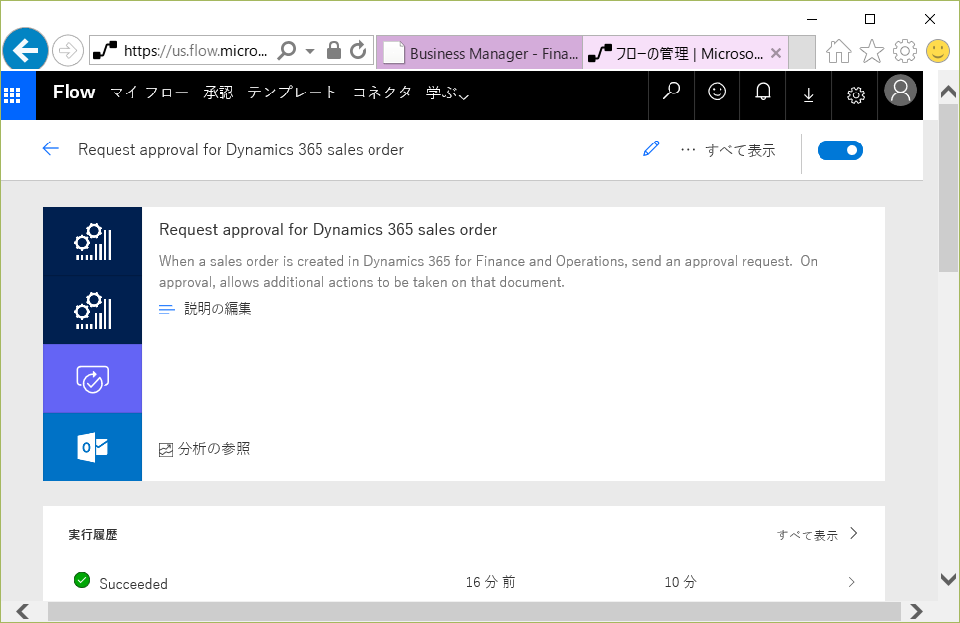
Task: Open the blank new browser tab button
Action: coord(801,53)
